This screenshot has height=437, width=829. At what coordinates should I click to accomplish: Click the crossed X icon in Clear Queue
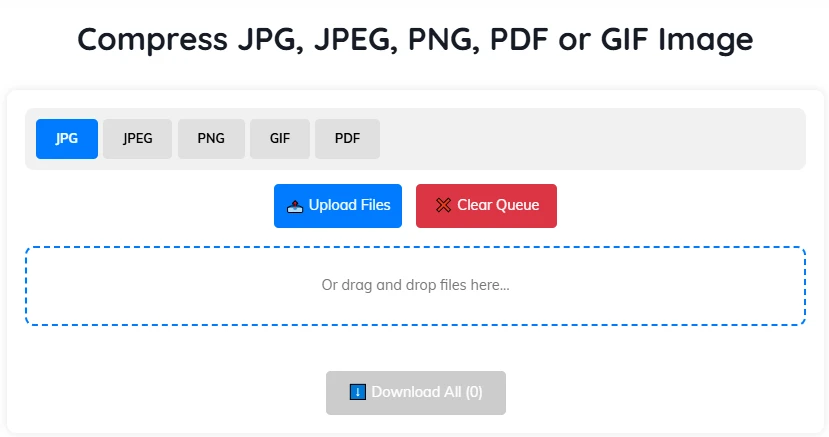coord(443,206)
